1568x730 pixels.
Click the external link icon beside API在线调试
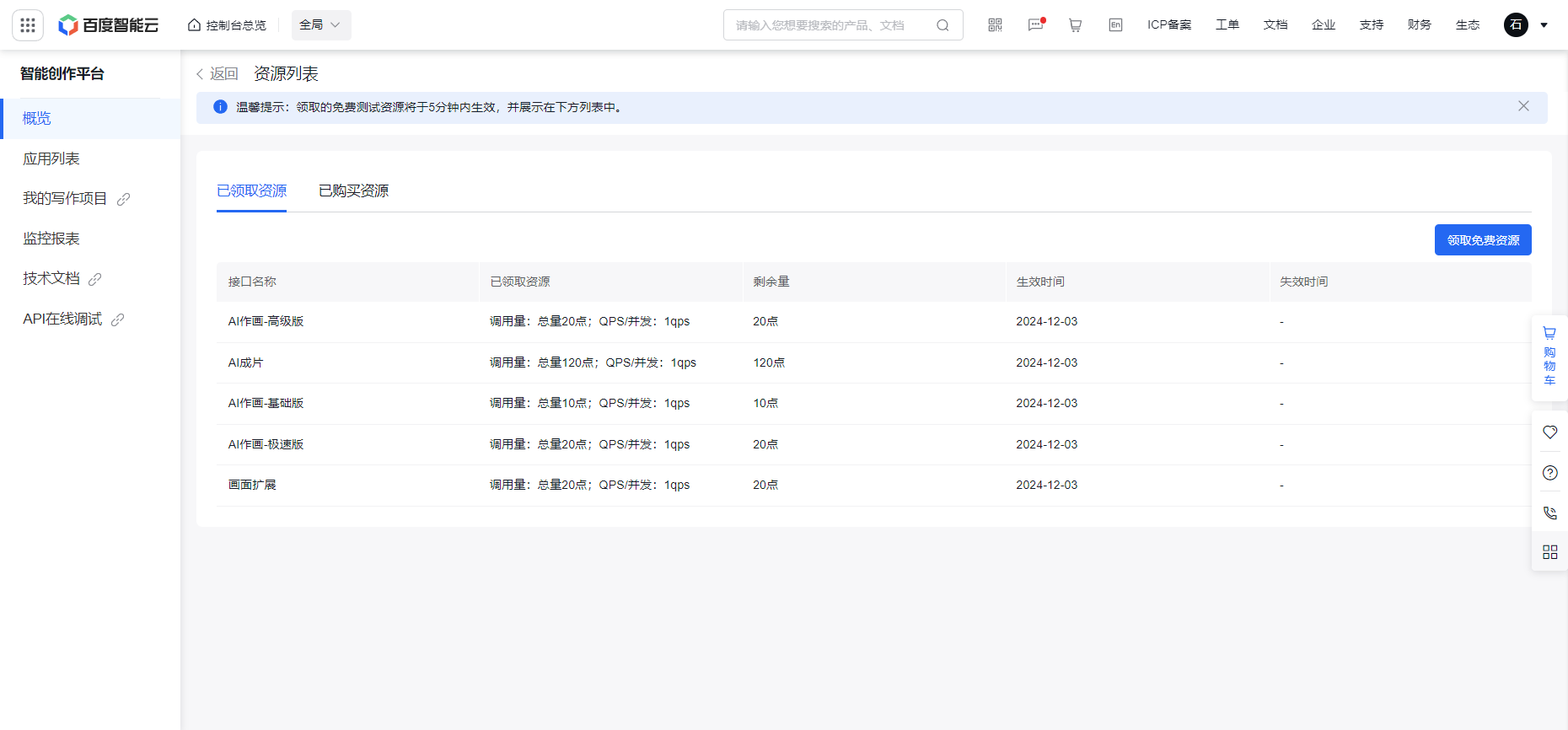(118, 319)
